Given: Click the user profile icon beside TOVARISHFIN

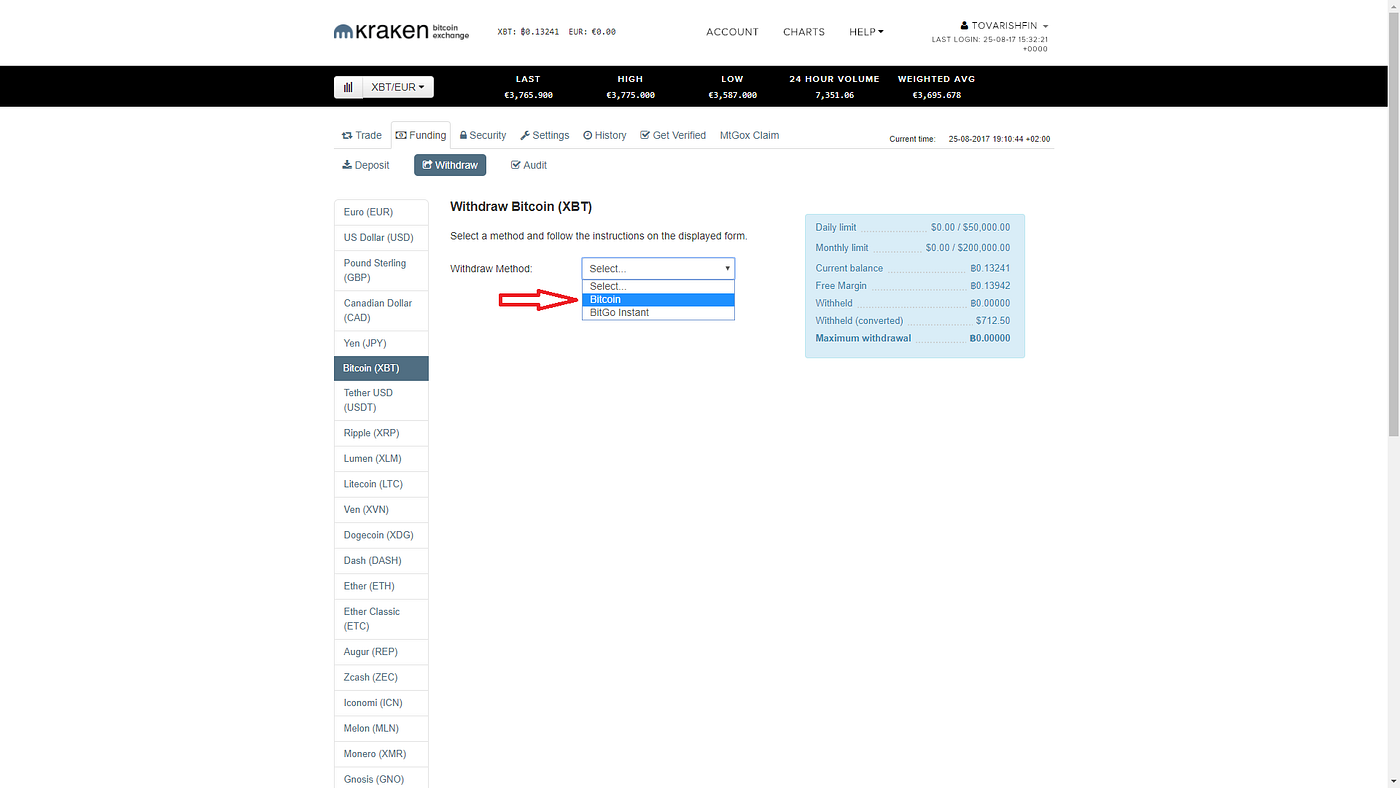Looking at the screenshot, I should pos(965,26).
